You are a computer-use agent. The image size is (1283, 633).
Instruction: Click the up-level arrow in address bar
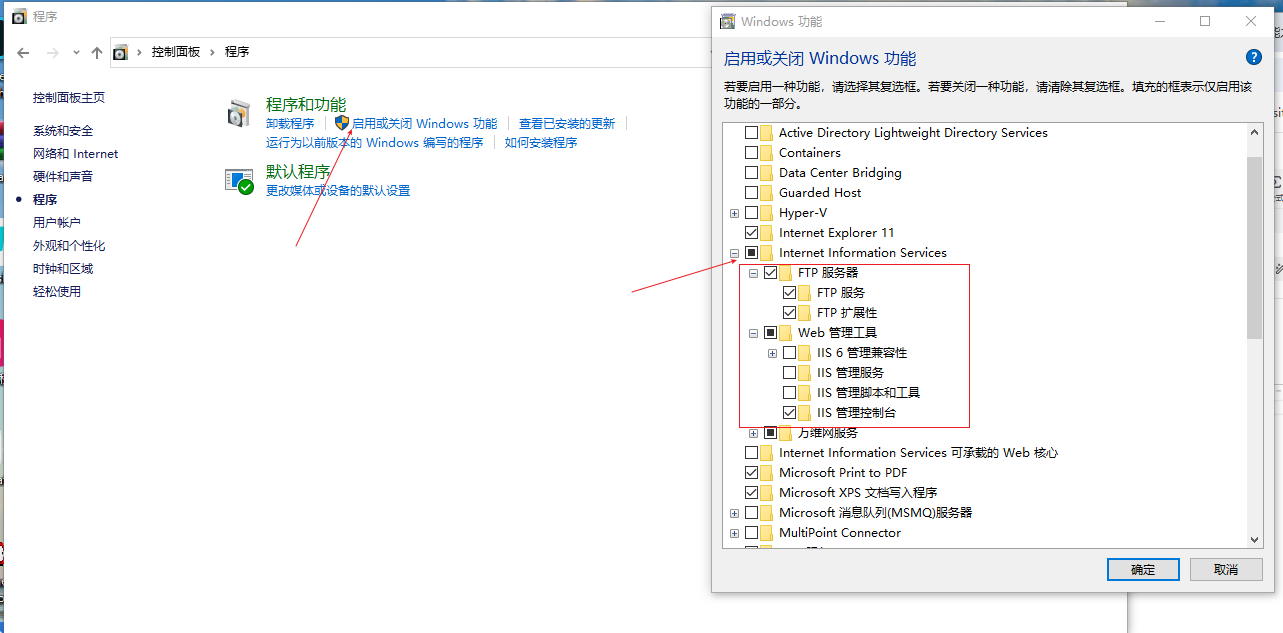coord(96,52)
